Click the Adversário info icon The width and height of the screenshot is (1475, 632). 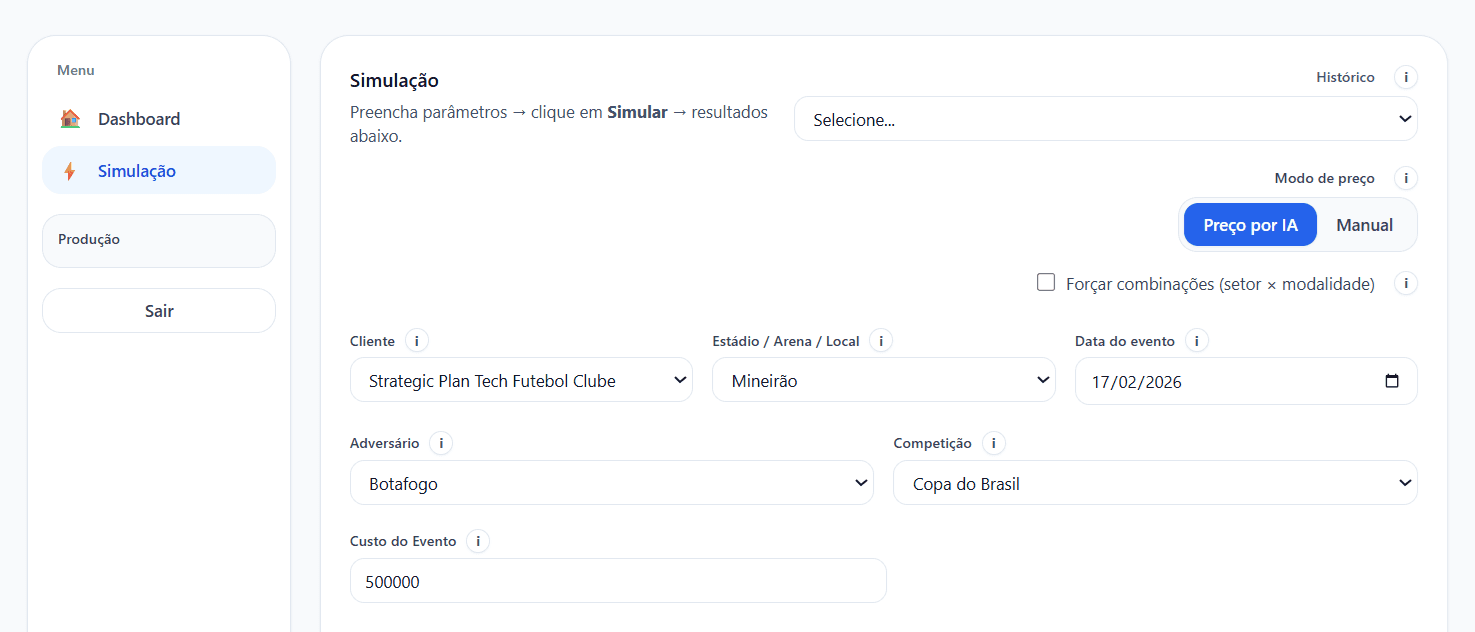coord(440,443)
